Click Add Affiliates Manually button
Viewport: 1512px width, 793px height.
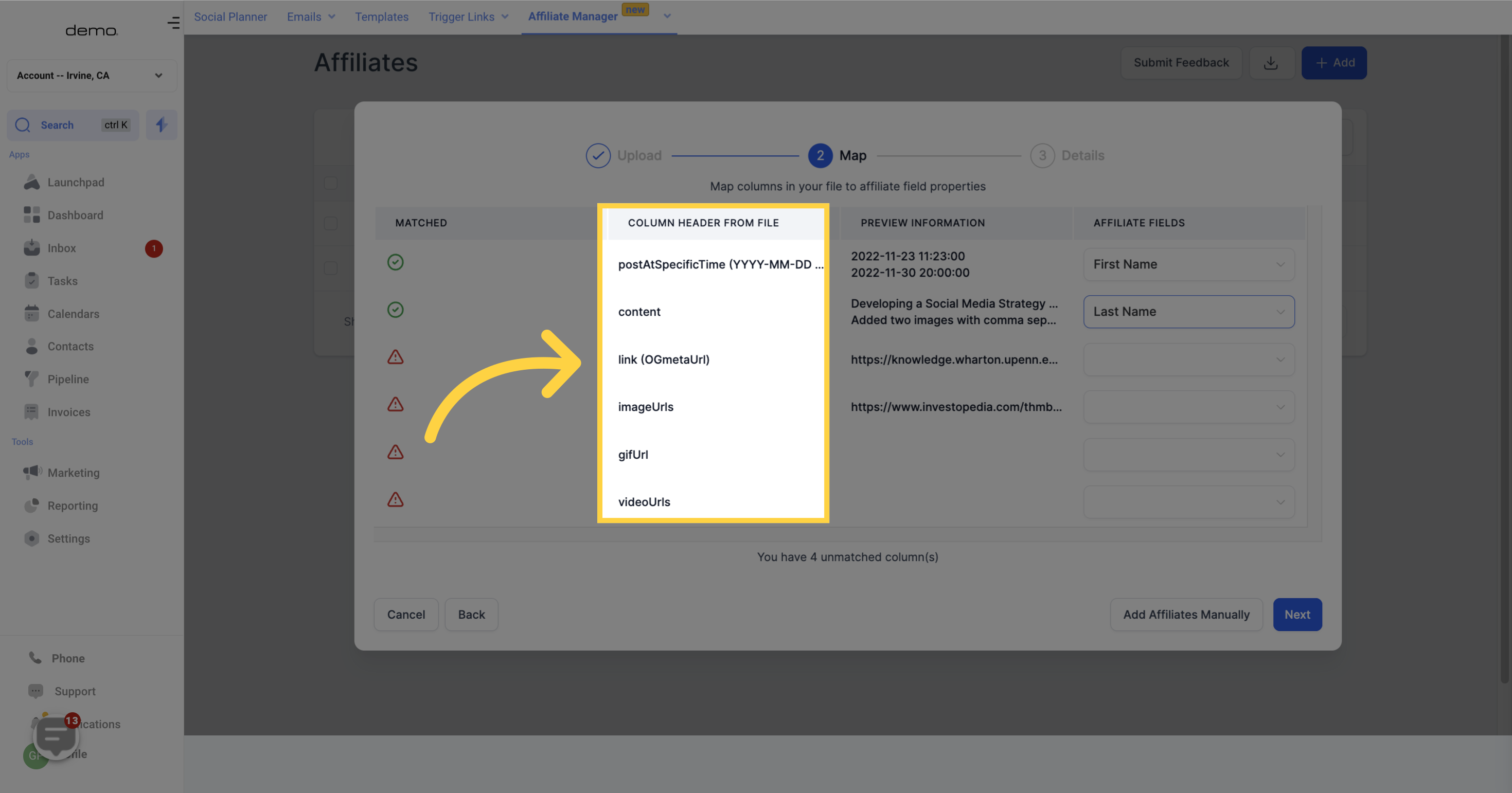pyautogui.click(x=1186, y=614)
